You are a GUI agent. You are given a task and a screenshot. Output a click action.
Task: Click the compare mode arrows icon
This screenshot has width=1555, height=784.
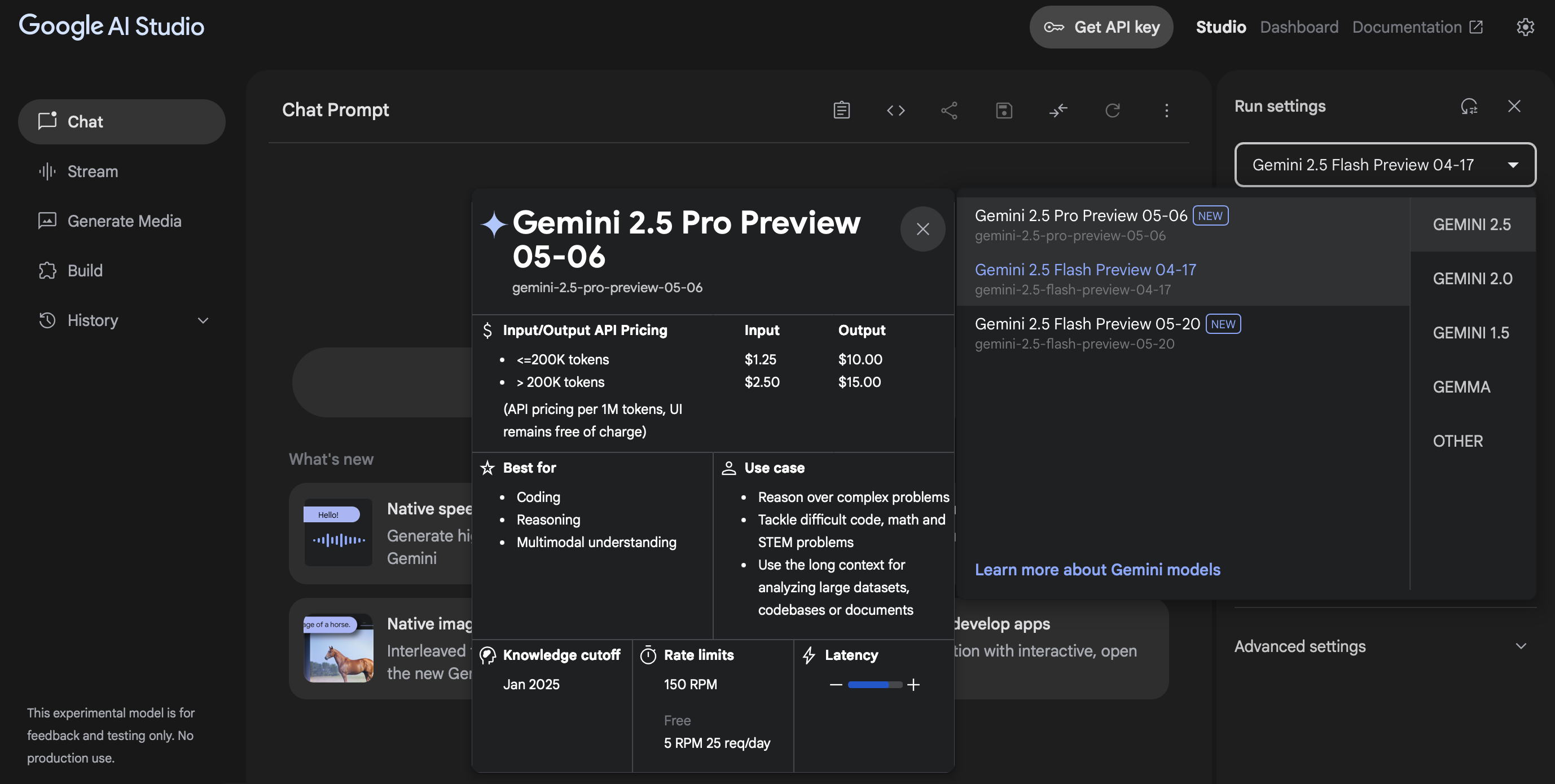coord(1057,110)
